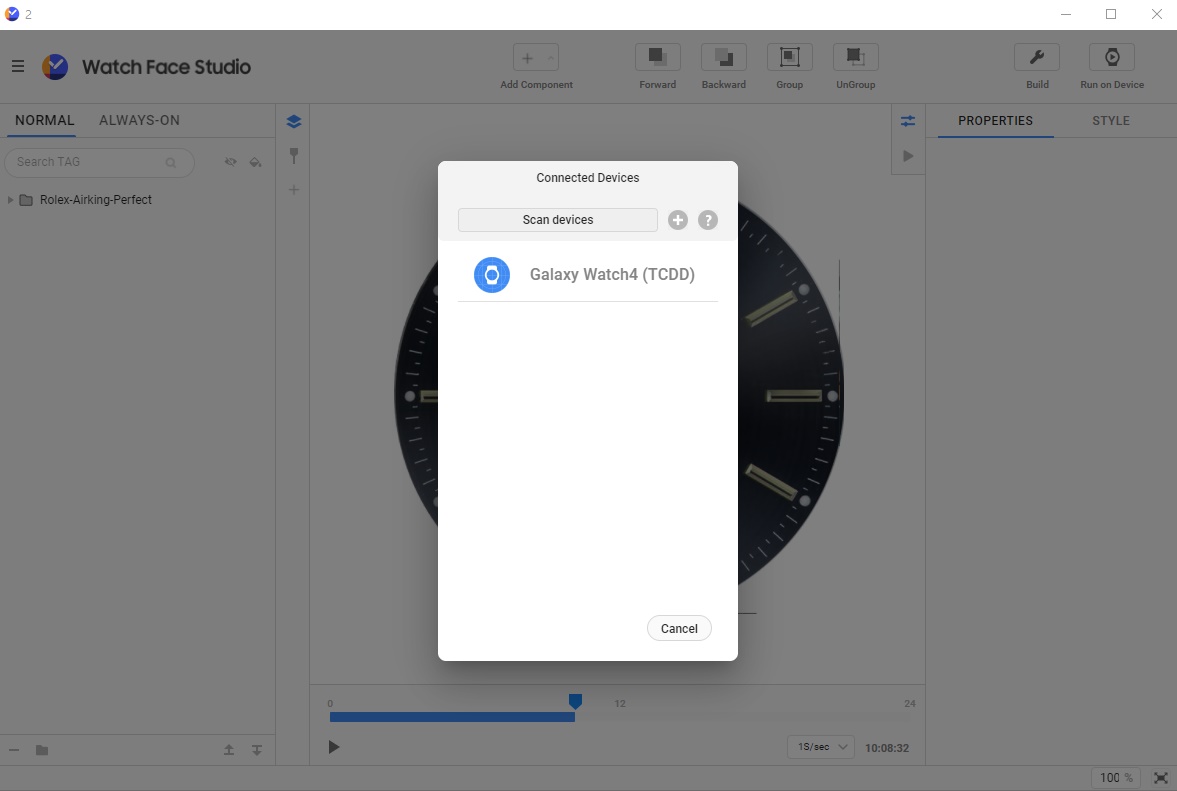This screenshot has height=791, width=1177.
Task: Click the blue watch icon for Galaxy Watch4
Action: coord(492,275)
